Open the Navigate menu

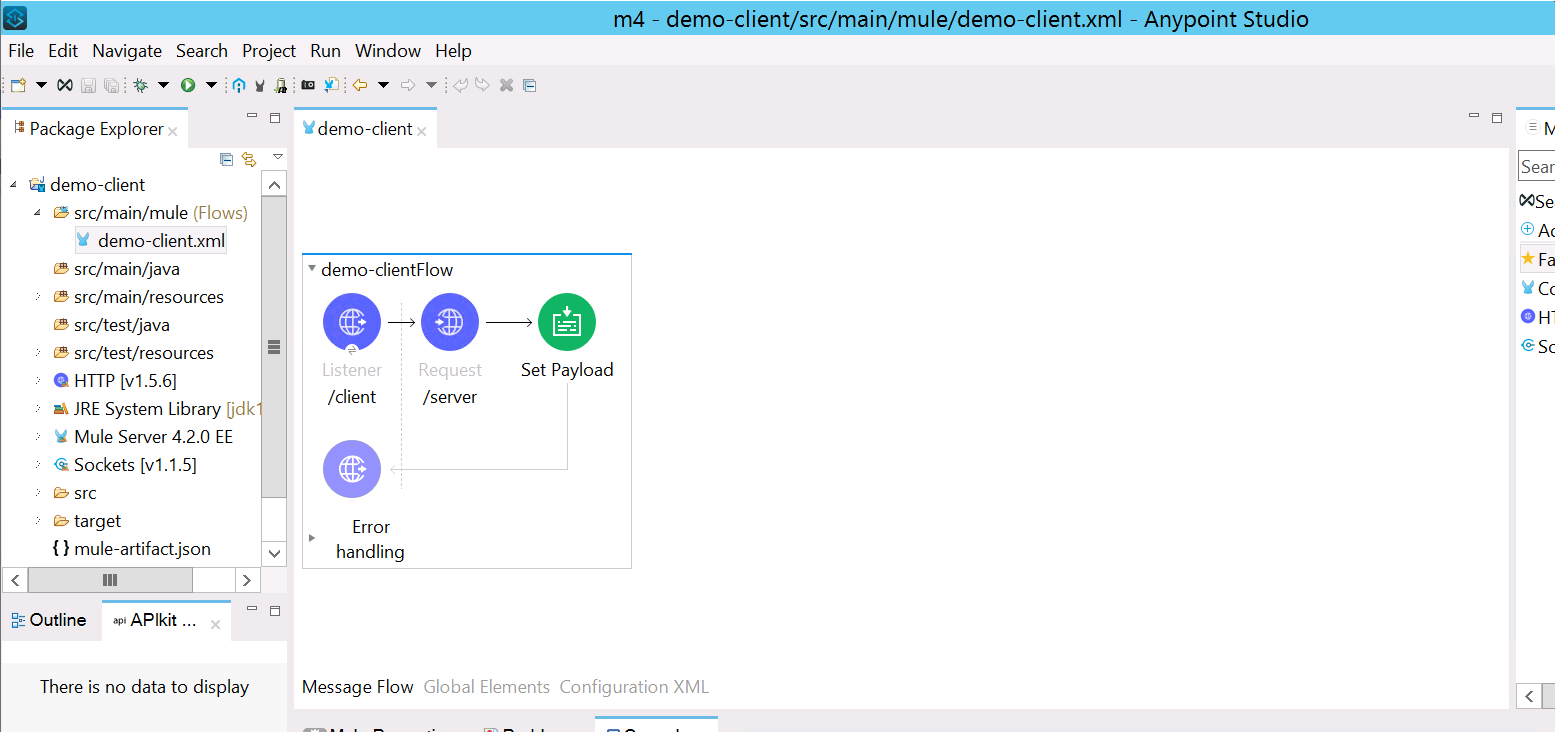coord(127,51)
